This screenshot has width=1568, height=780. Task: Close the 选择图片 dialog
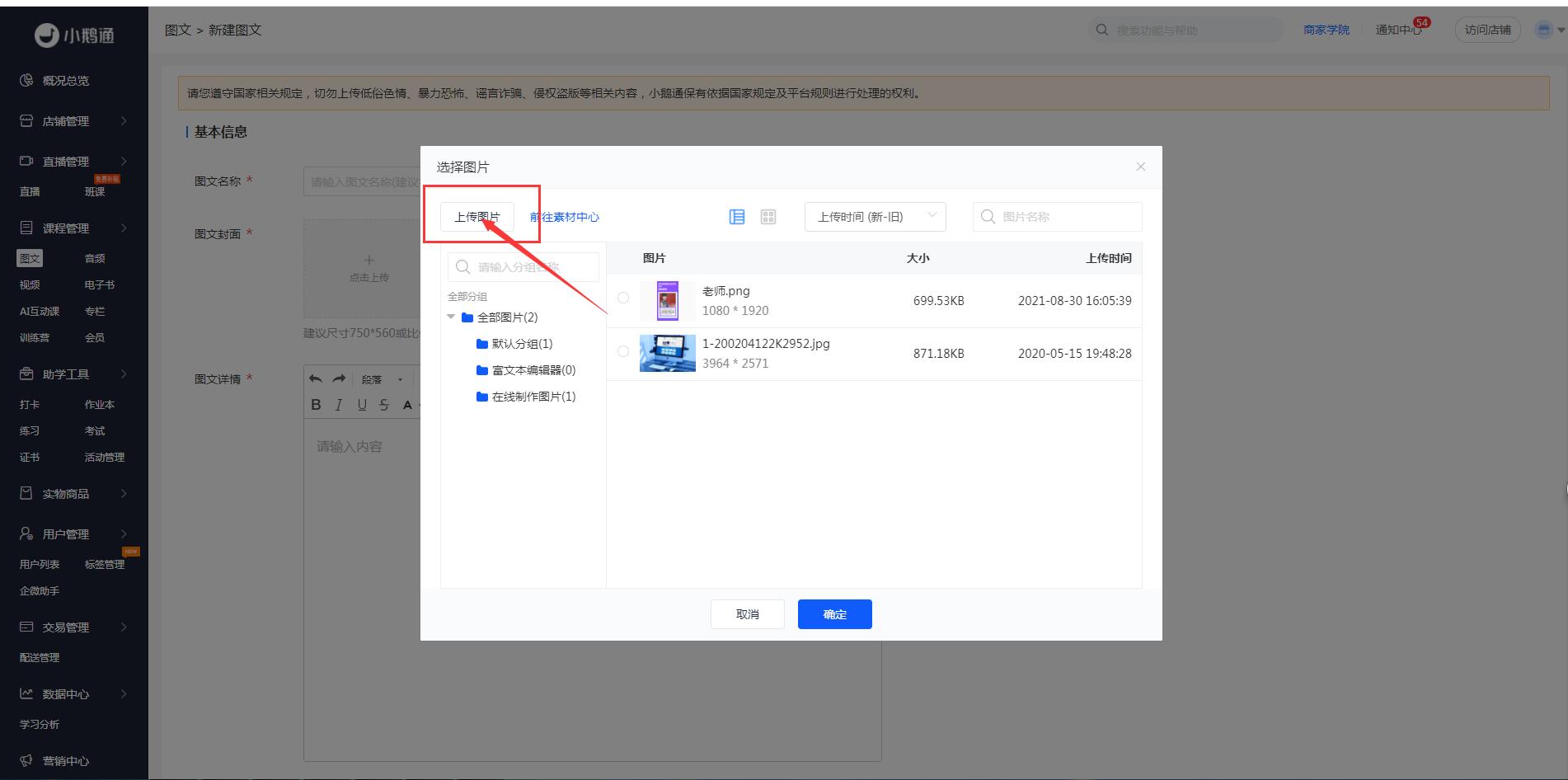coord(1140,167)
